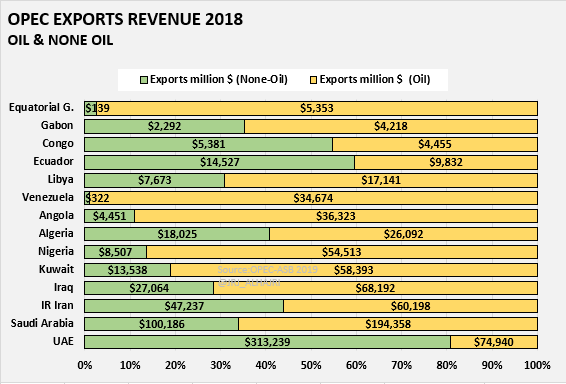The height and width of the screenshot is (384, 566).
Task: Click the 70% axis tick label
Action: [x=401, y=365]
